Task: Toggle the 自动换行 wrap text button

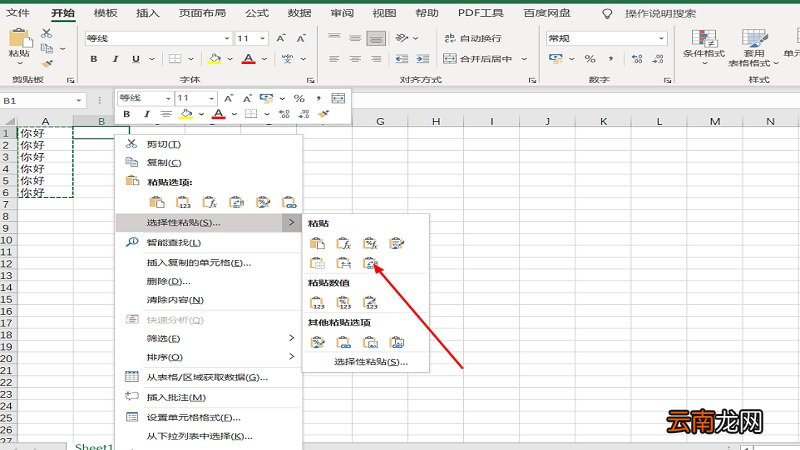Action: (x=473, y=38)
